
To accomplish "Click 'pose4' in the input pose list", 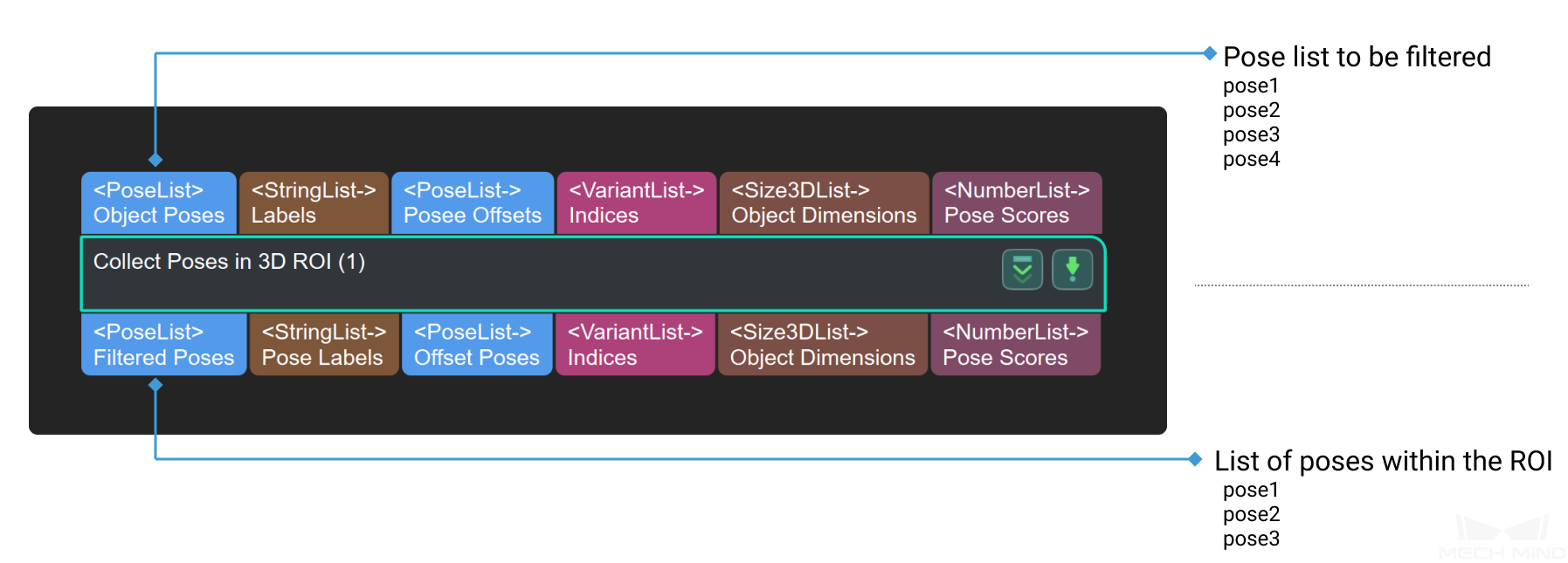I will pos(1251,159).
